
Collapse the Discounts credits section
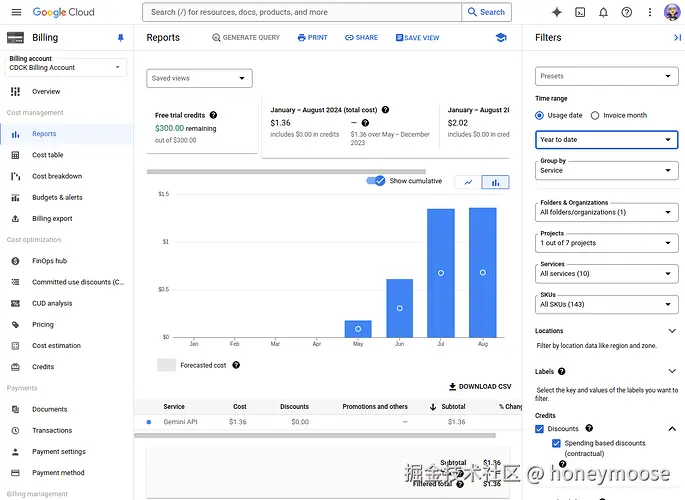point(672,429)
